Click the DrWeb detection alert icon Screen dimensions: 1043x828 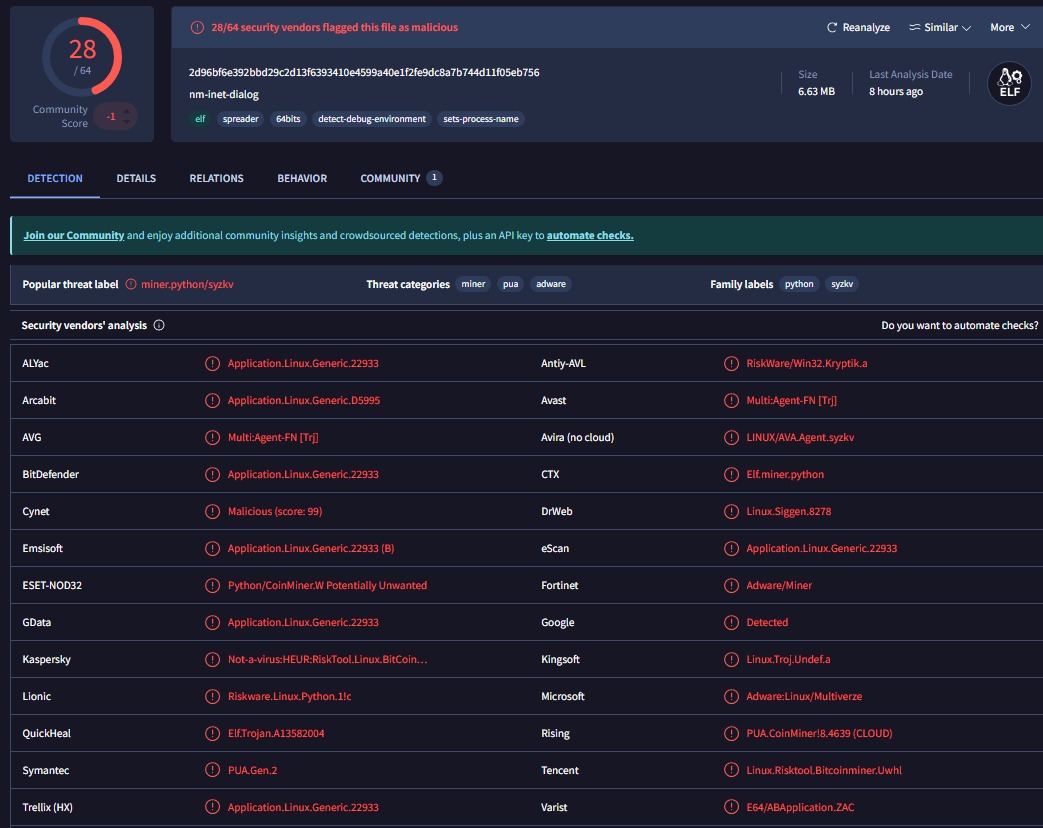click(x=731, y=511)
